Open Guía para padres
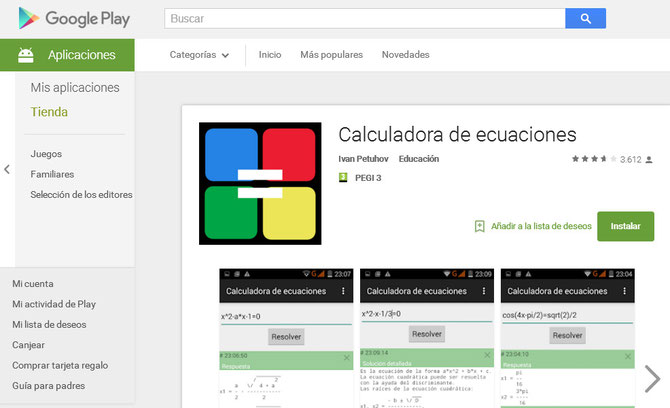Viewport: 670px width, 408px height. click(x=48, y=386)
